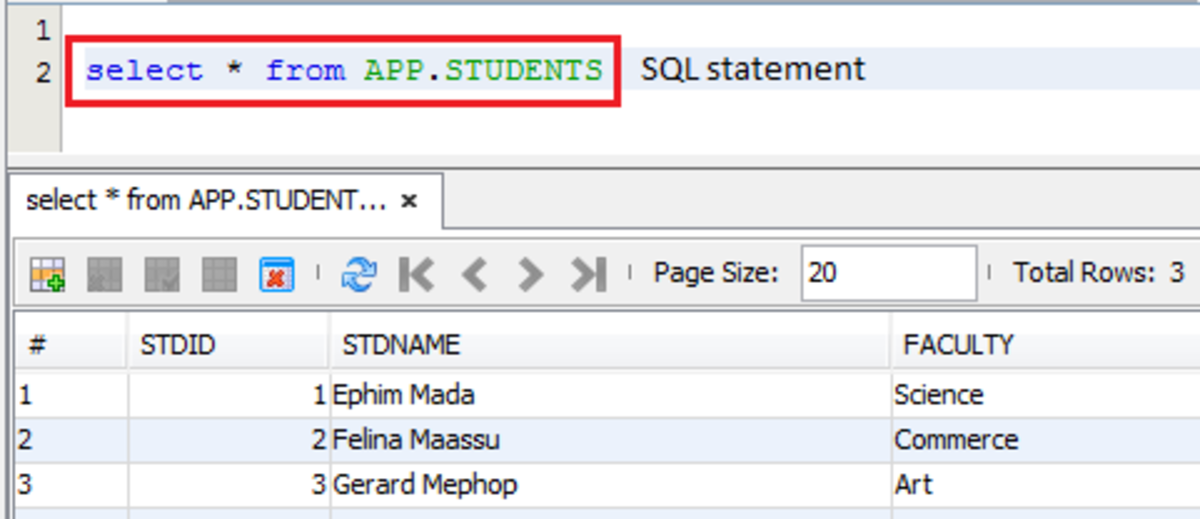Viewport: 1200px width, 519px height.
Task: Click the grayed-out Commit Records checkmark icon
Action: point(162,273)
